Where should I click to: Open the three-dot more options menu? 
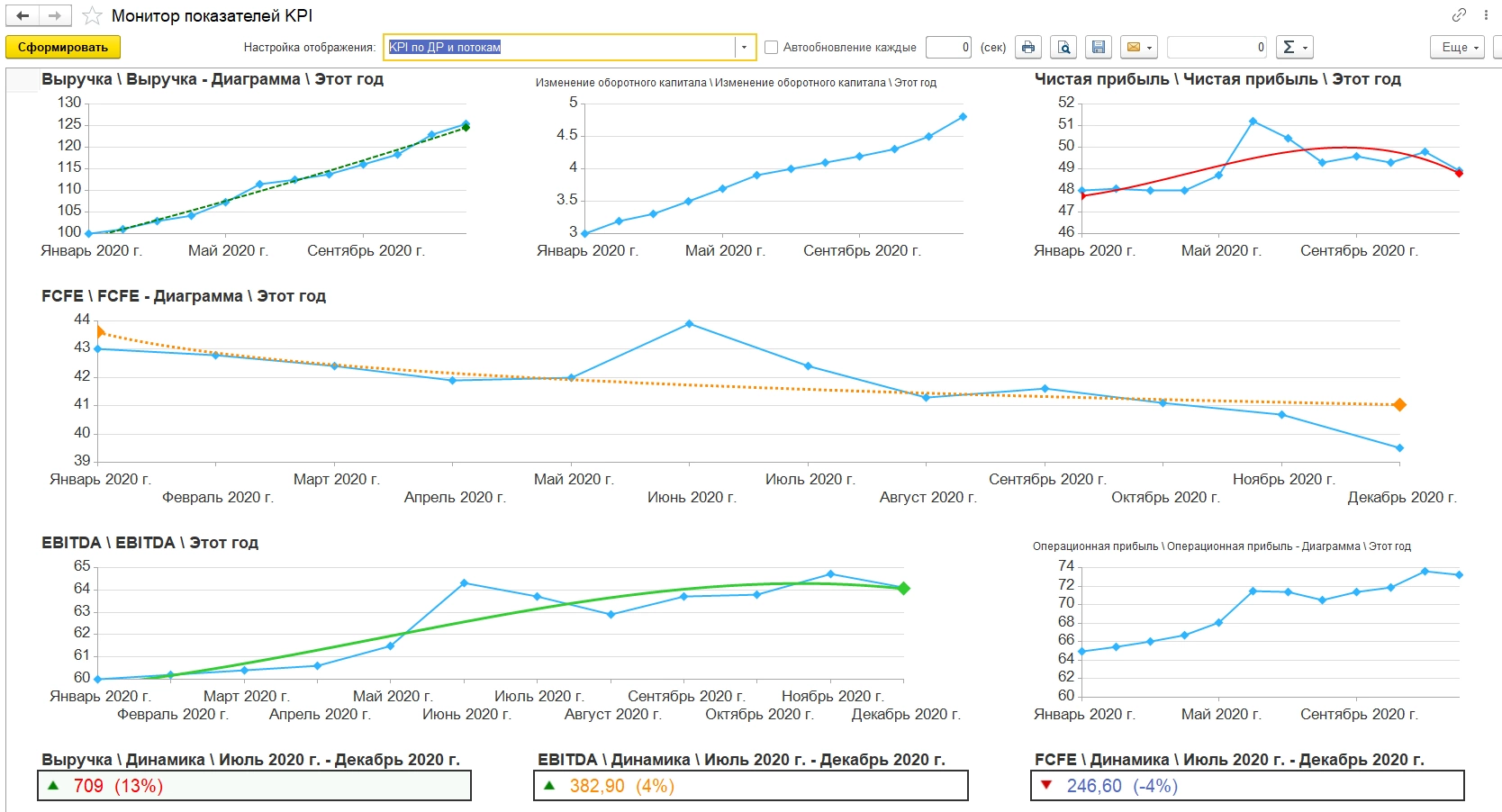click(x=1486, y=14)
